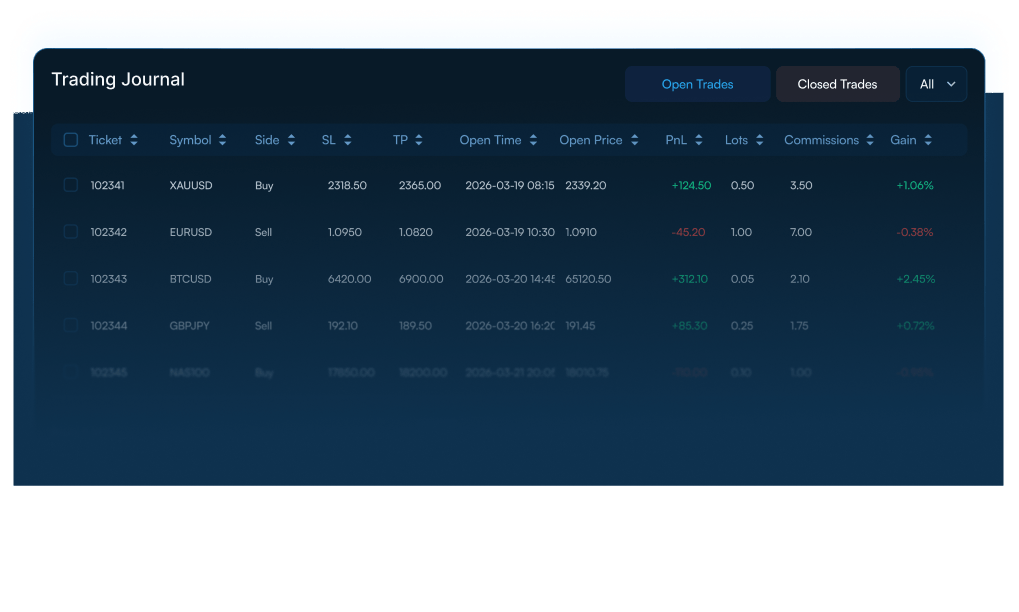1019x612 pixels.
Task: Click the 0.05 lots value
Action: click(x=742, y=279)
